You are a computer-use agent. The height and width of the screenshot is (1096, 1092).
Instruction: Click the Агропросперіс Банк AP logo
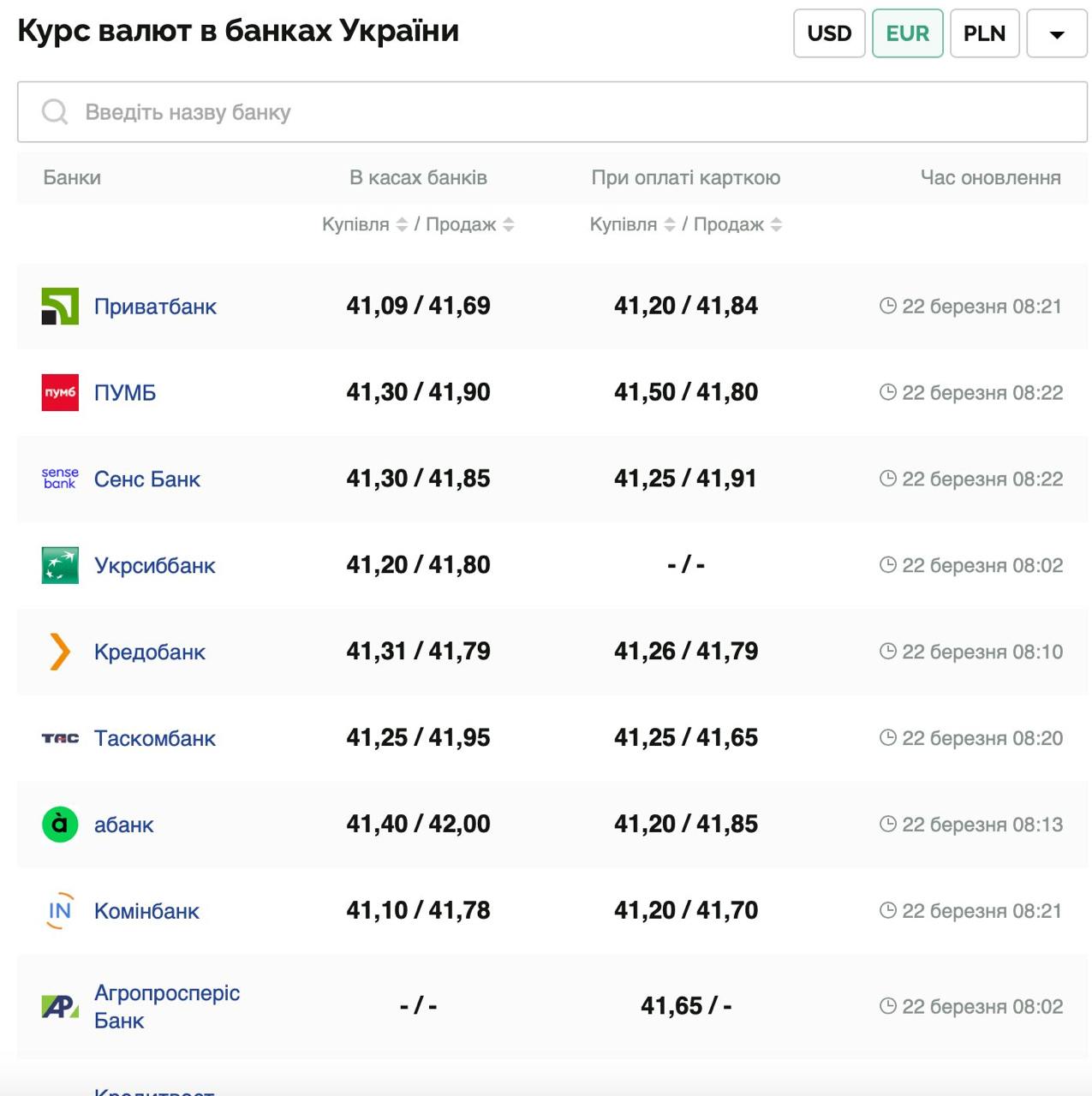[60, 1006]
